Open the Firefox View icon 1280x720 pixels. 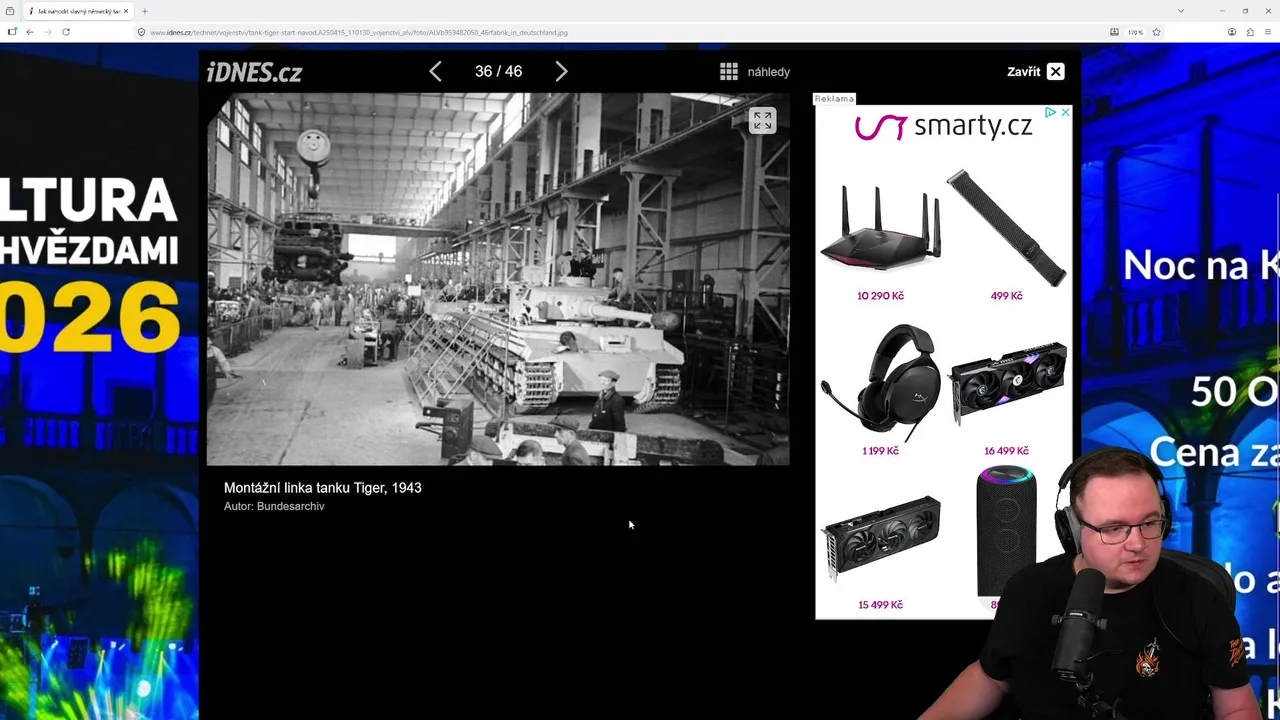tap(10, 11)
